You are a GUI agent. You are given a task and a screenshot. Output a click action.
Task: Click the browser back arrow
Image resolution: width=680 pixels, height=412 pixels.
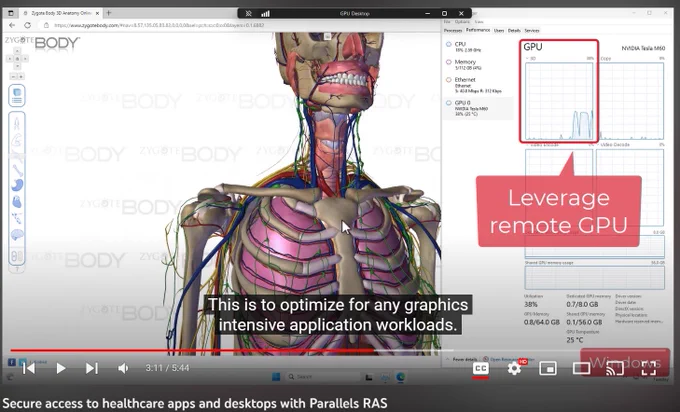click(x=12, y=25)
